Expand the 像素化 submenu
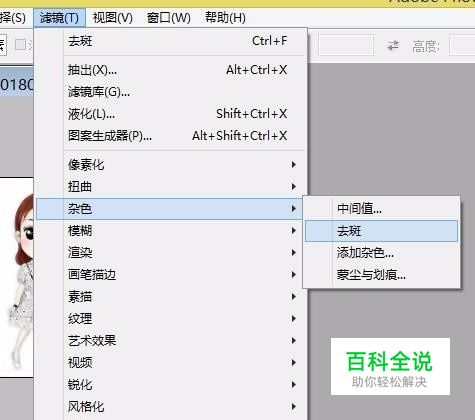This screenshot has width=475, height=420. 171,165
